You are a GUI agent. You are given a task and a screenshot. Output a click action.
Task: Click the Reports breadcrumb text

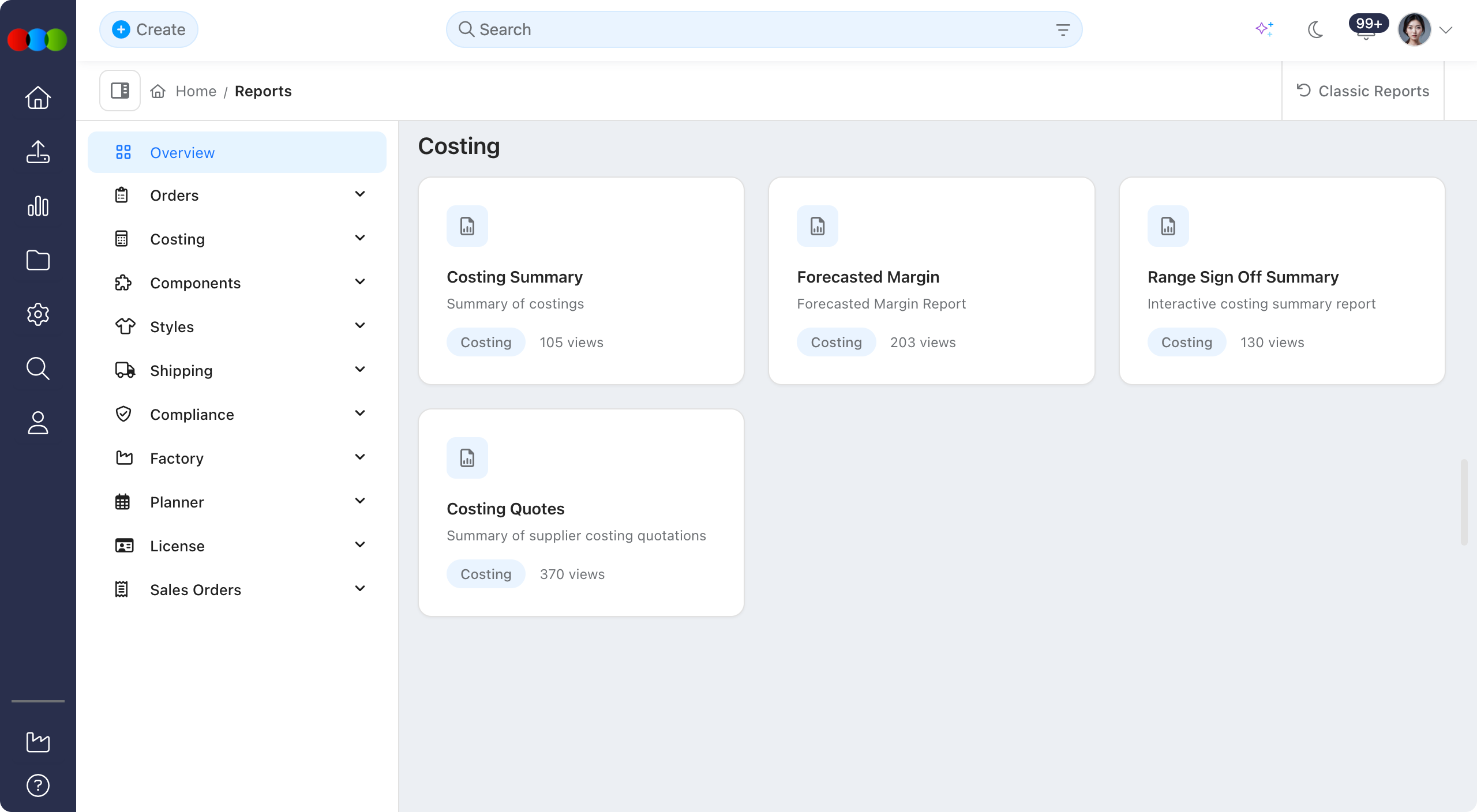coord(263,91)
